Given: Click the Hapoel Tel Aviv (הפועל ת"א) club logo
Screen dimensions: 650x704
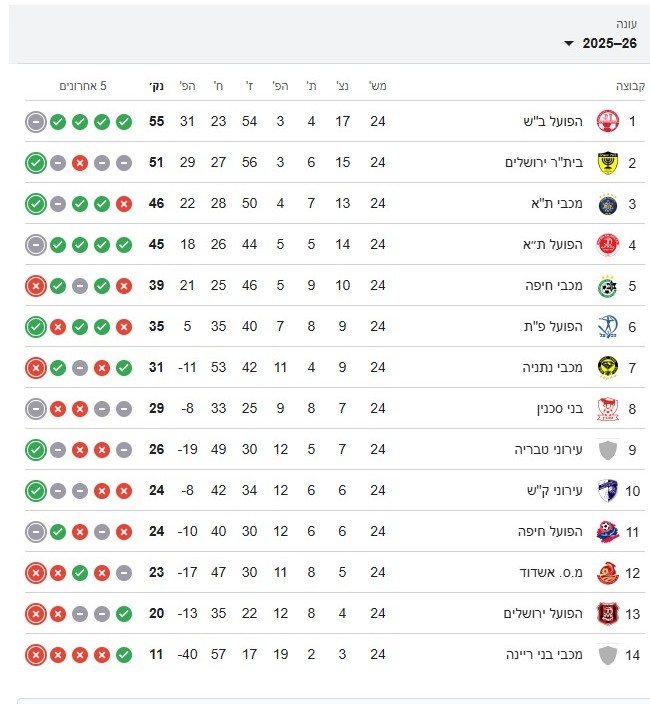Looking at the screenshot, I should (x=607, y=245).
